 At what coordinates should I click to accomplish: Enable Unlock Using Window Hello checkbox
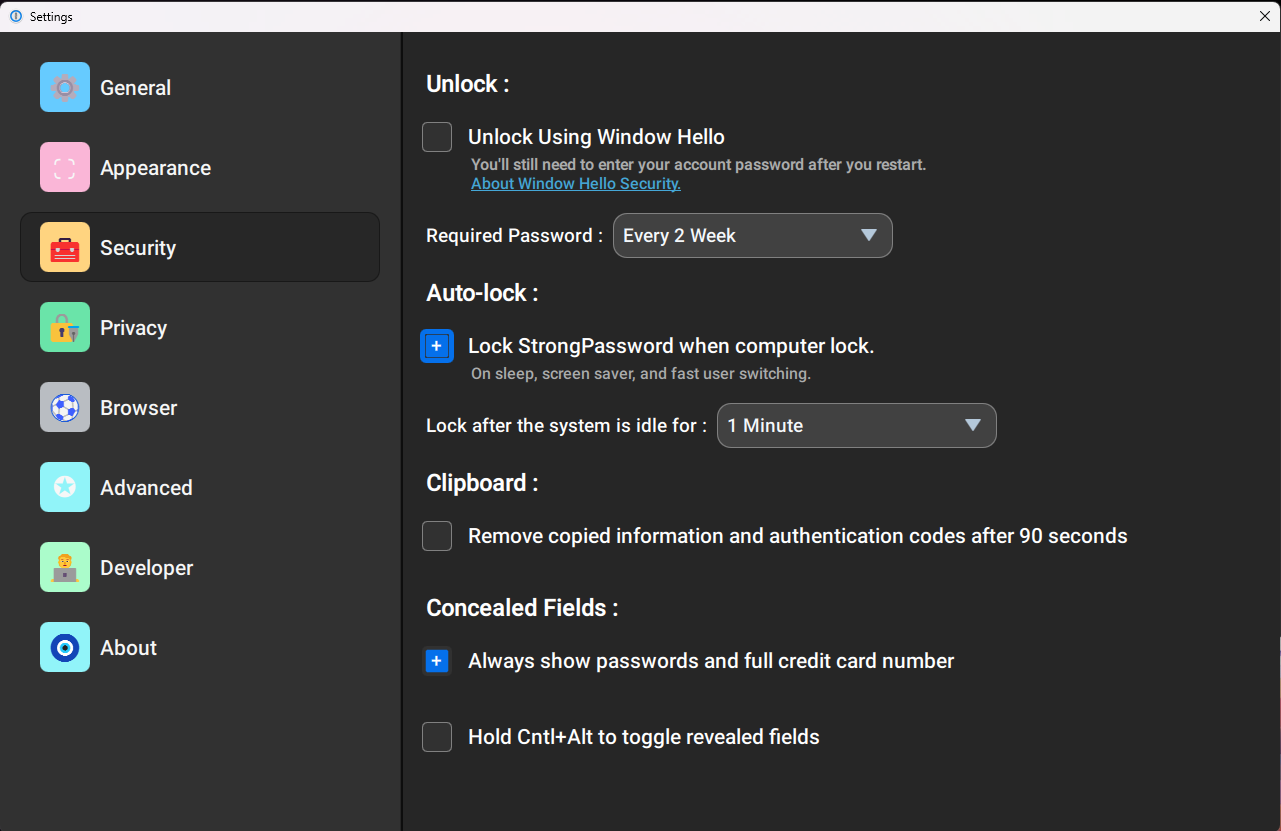pos(437,137)
